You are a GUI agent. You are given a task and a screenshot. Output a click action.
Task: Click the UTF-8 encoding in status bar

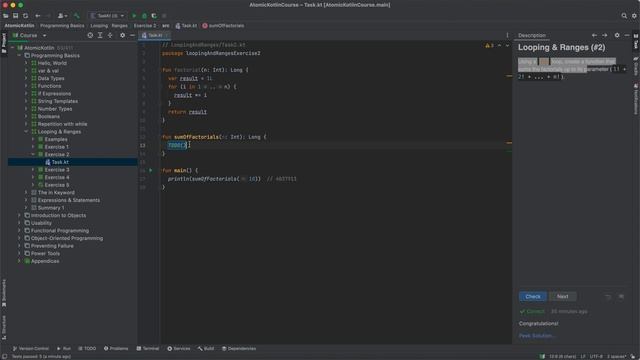pyautogui.click(x=596, y=357)
